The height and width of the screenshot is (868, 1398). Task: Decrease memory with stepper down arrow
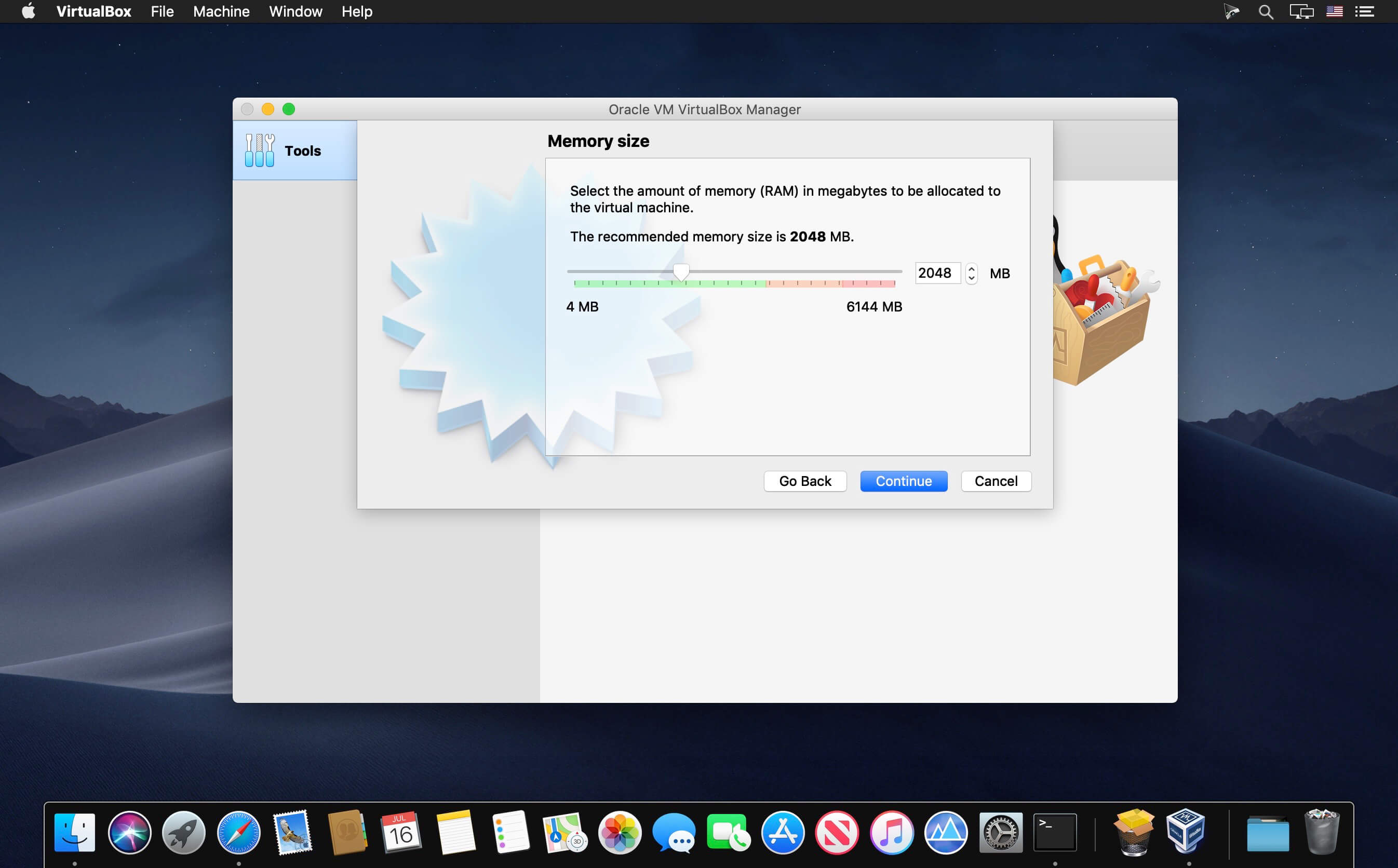point(972,278)
